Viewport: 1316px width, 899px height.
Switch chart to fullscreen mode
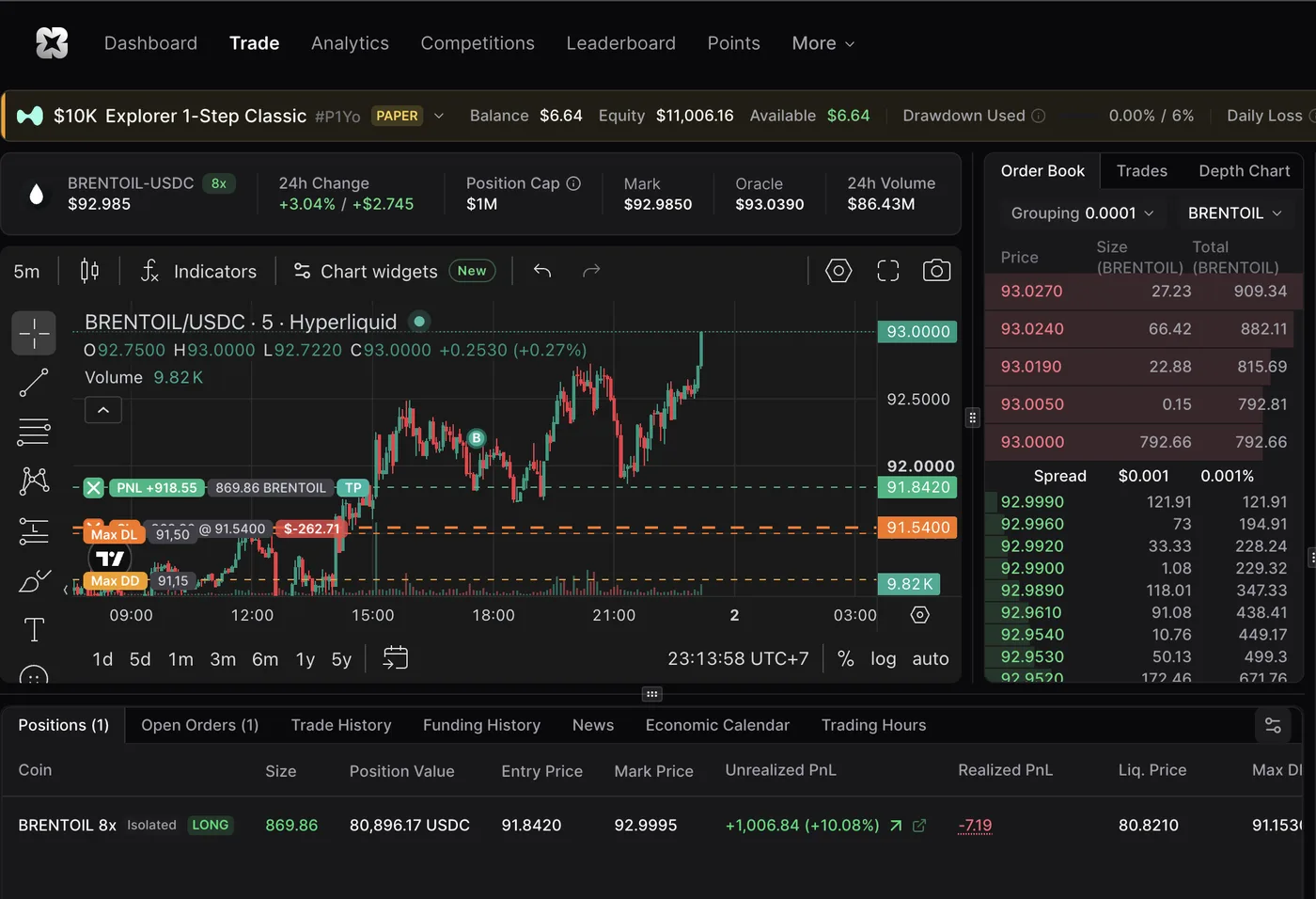(888, 271)
